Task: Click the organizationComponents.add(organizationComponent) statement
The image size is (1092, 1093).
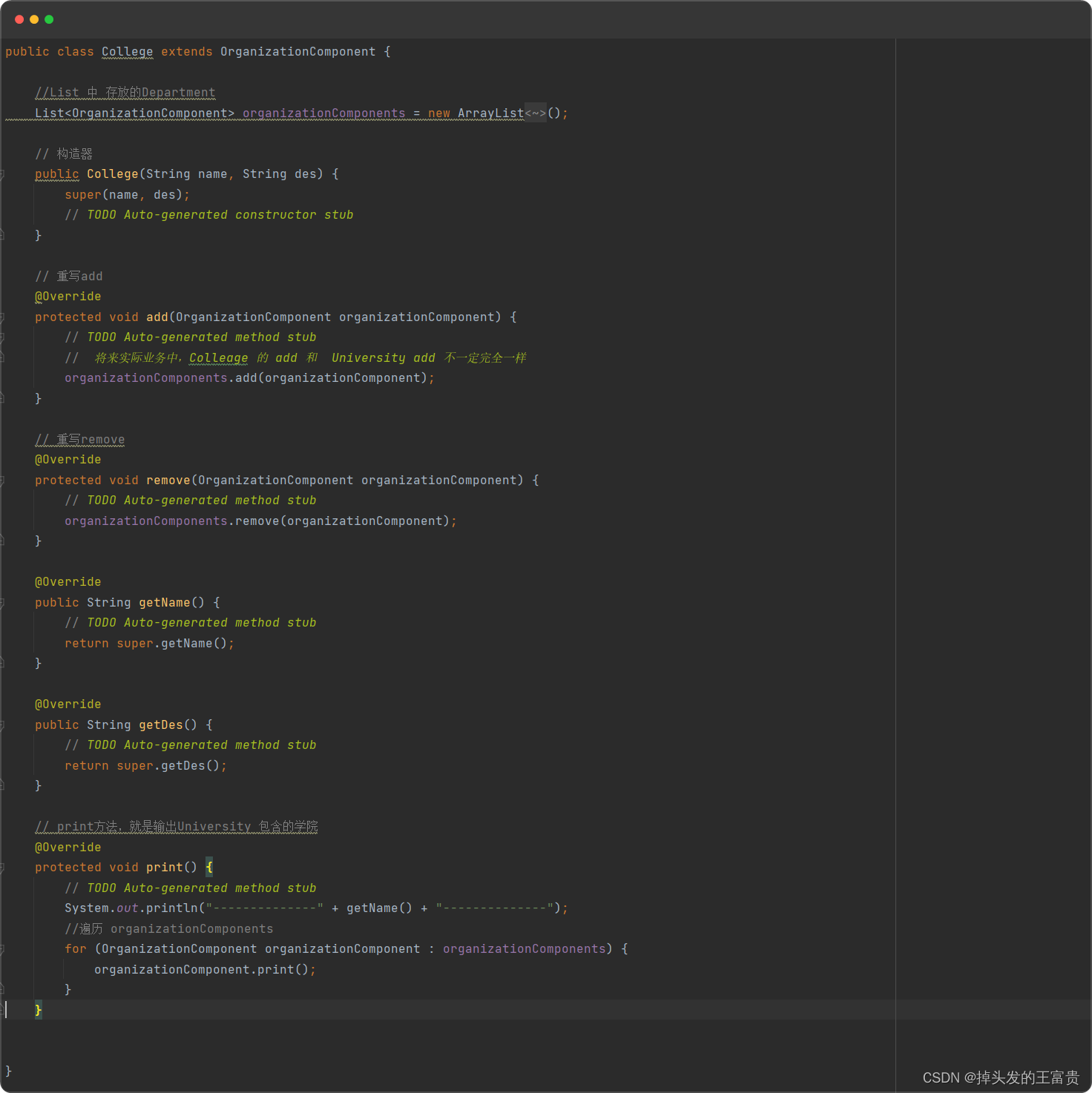Action: (250, 378)
